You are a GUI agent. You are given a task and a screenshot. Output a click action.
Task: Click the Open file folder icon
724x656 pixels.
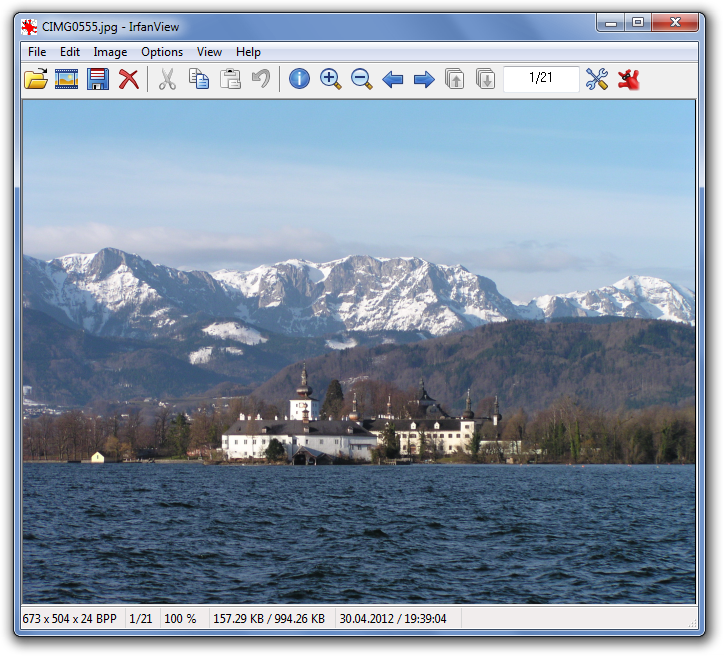tap(36, 79)
